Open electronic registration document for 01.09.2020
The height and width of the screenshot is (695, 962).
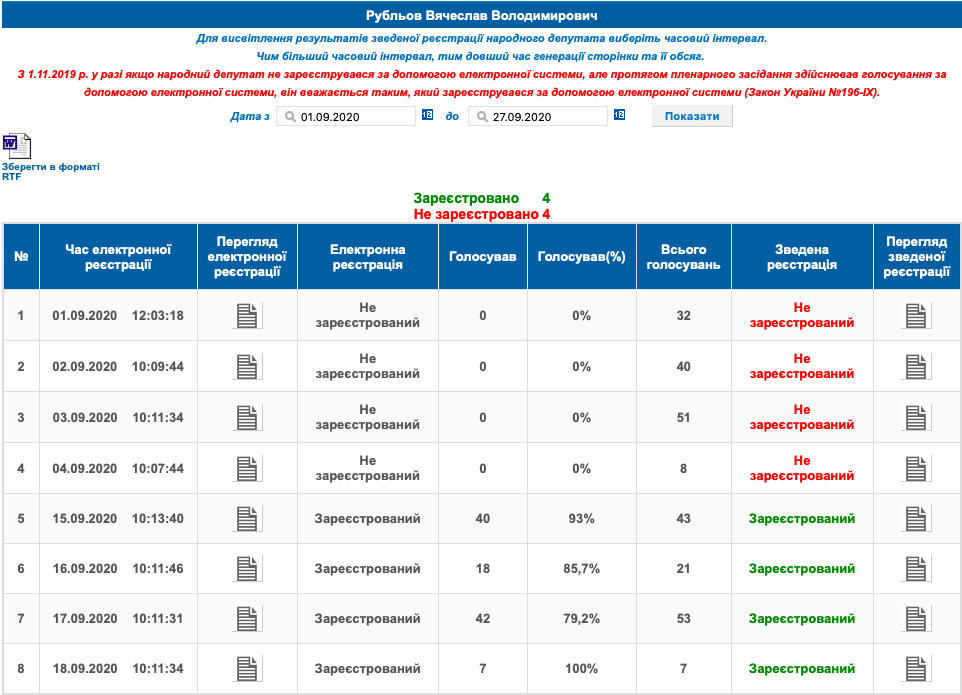pyautogui.click(x=247, y=316)
